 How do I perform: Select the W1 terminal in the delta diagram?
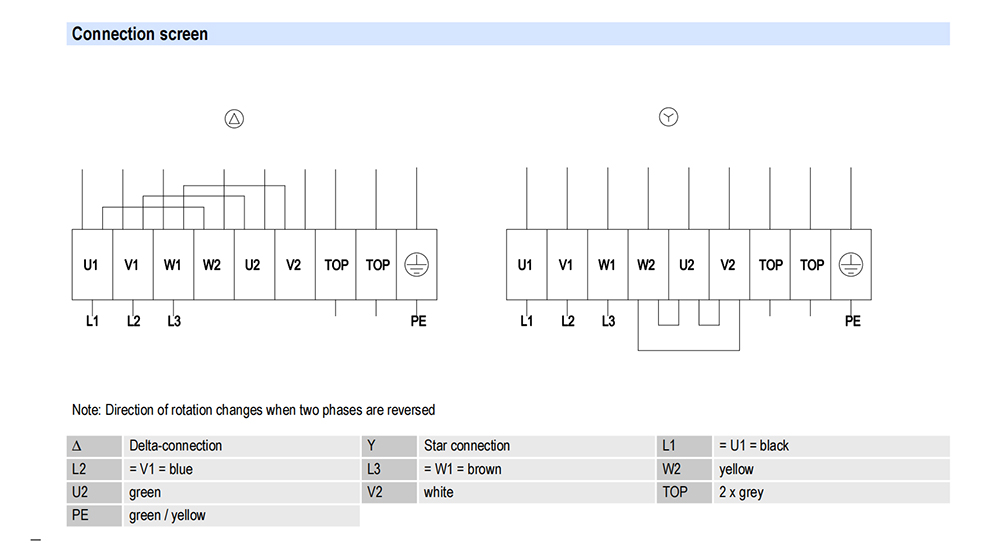(x=173, y=265)
